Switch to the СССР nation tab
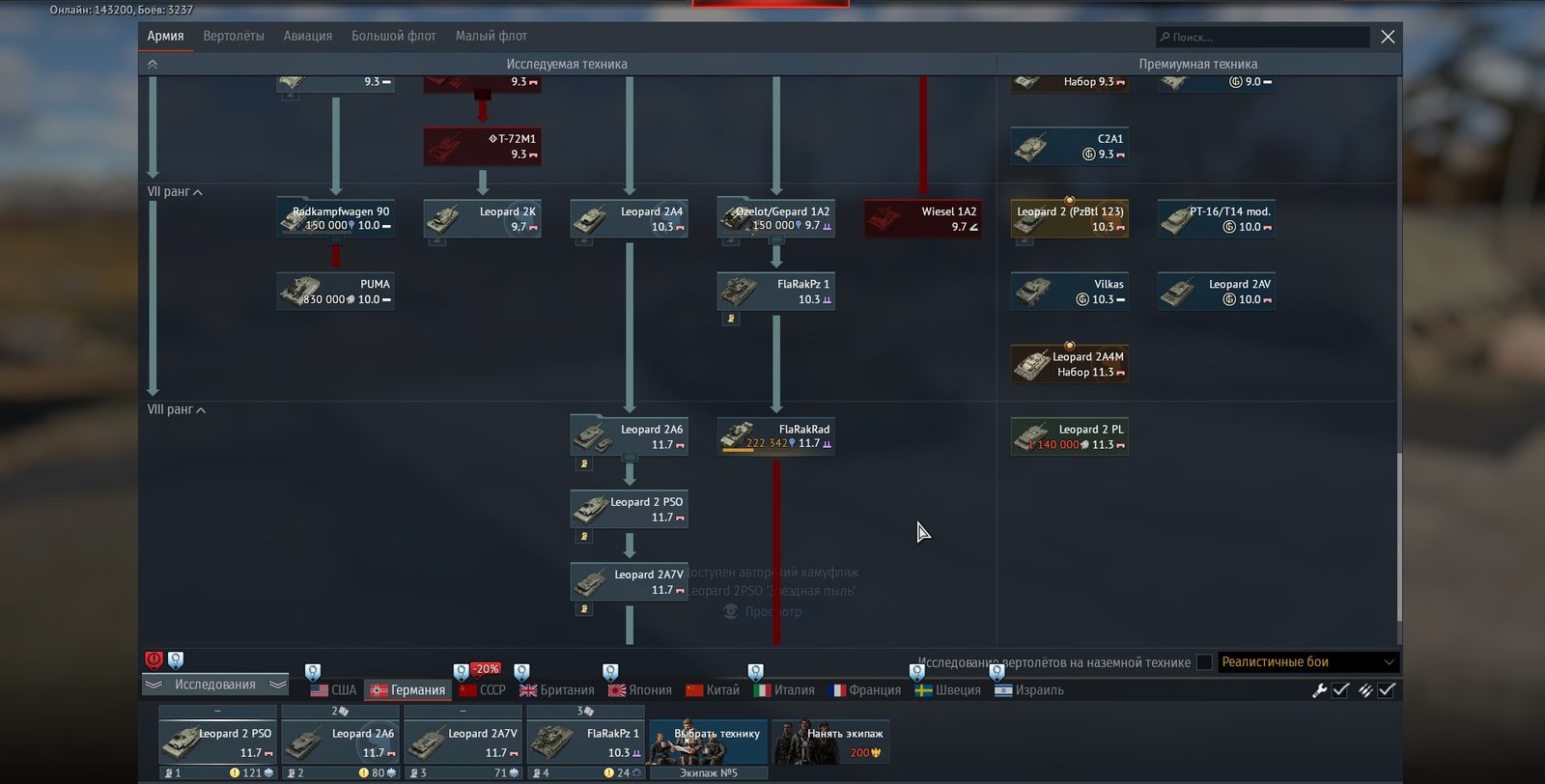 (x=483, y=690)
